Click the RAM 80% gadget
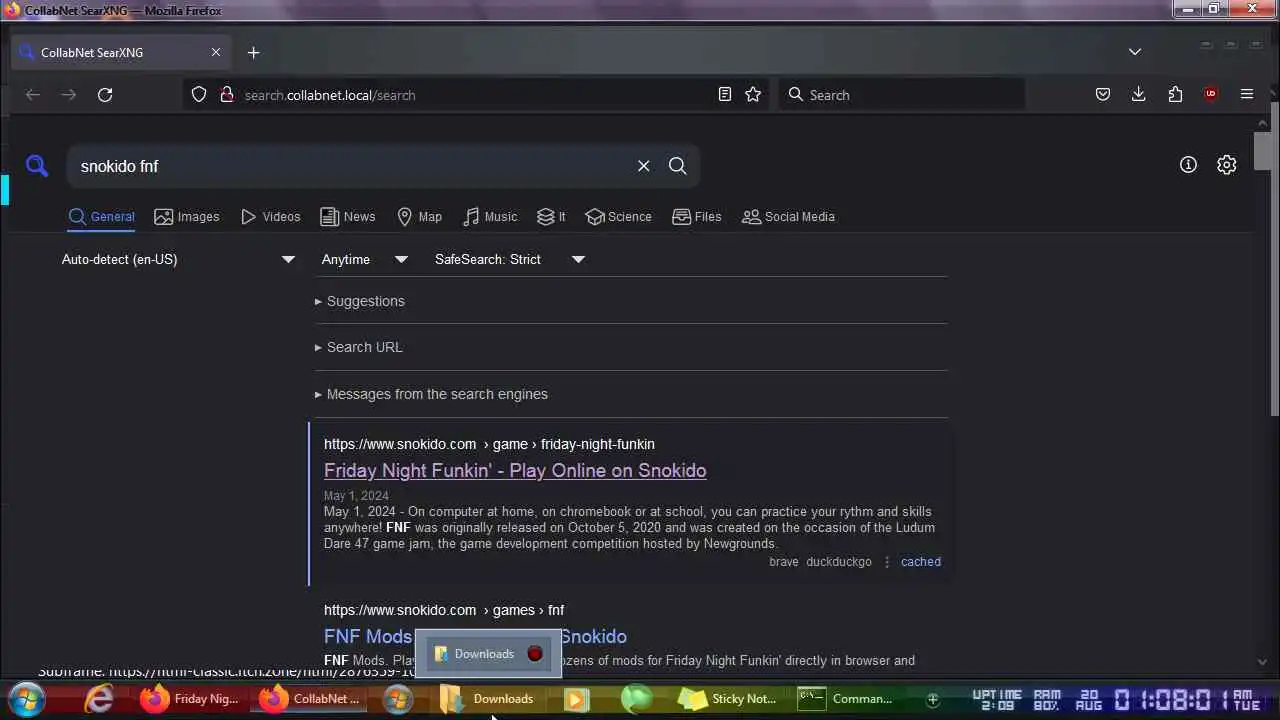 coord(1047,699)
